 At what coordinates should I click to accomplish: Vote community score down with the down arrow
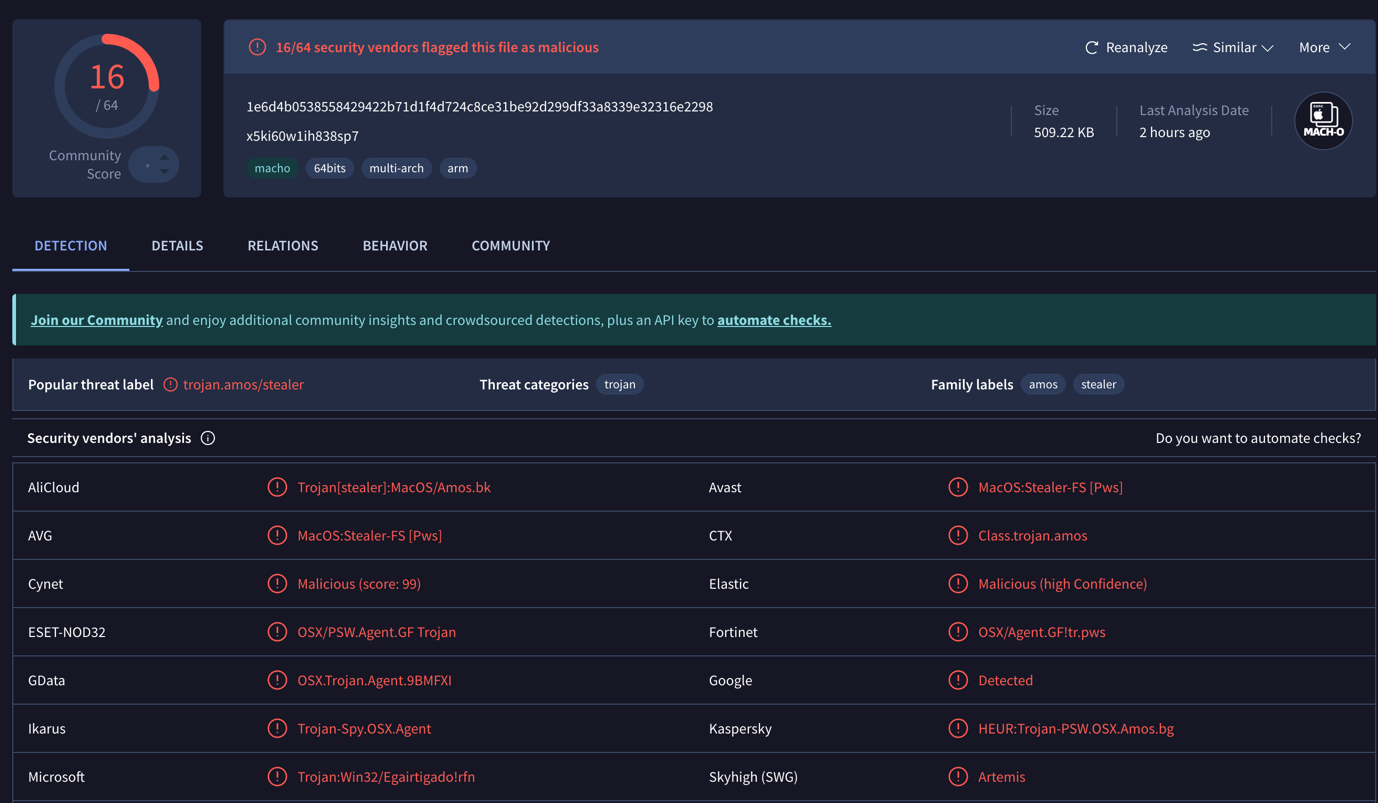165,171
